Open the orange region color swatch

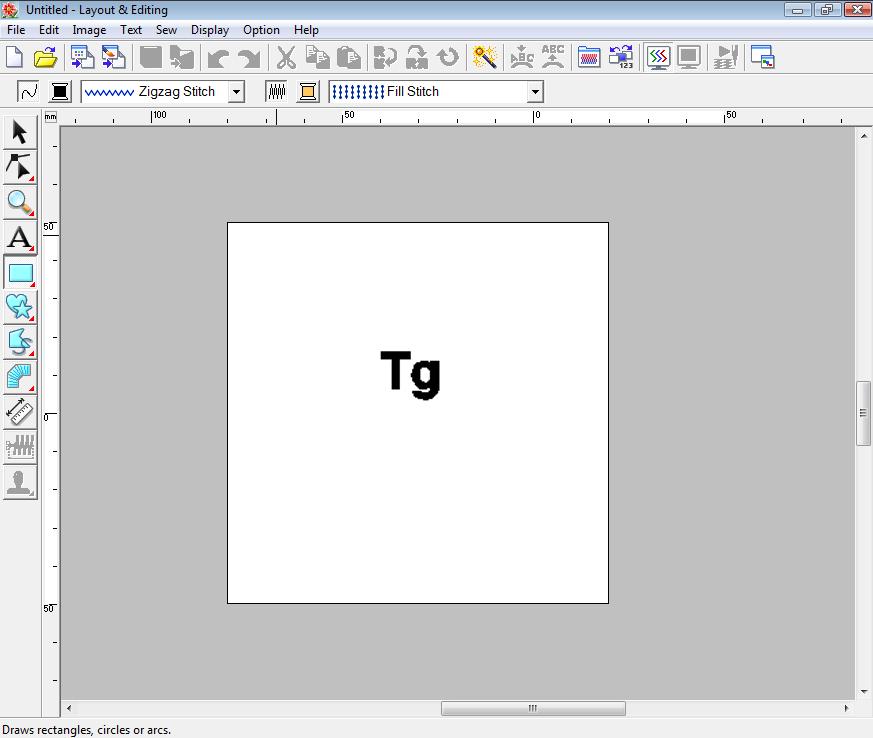click(x=308, y=91)
